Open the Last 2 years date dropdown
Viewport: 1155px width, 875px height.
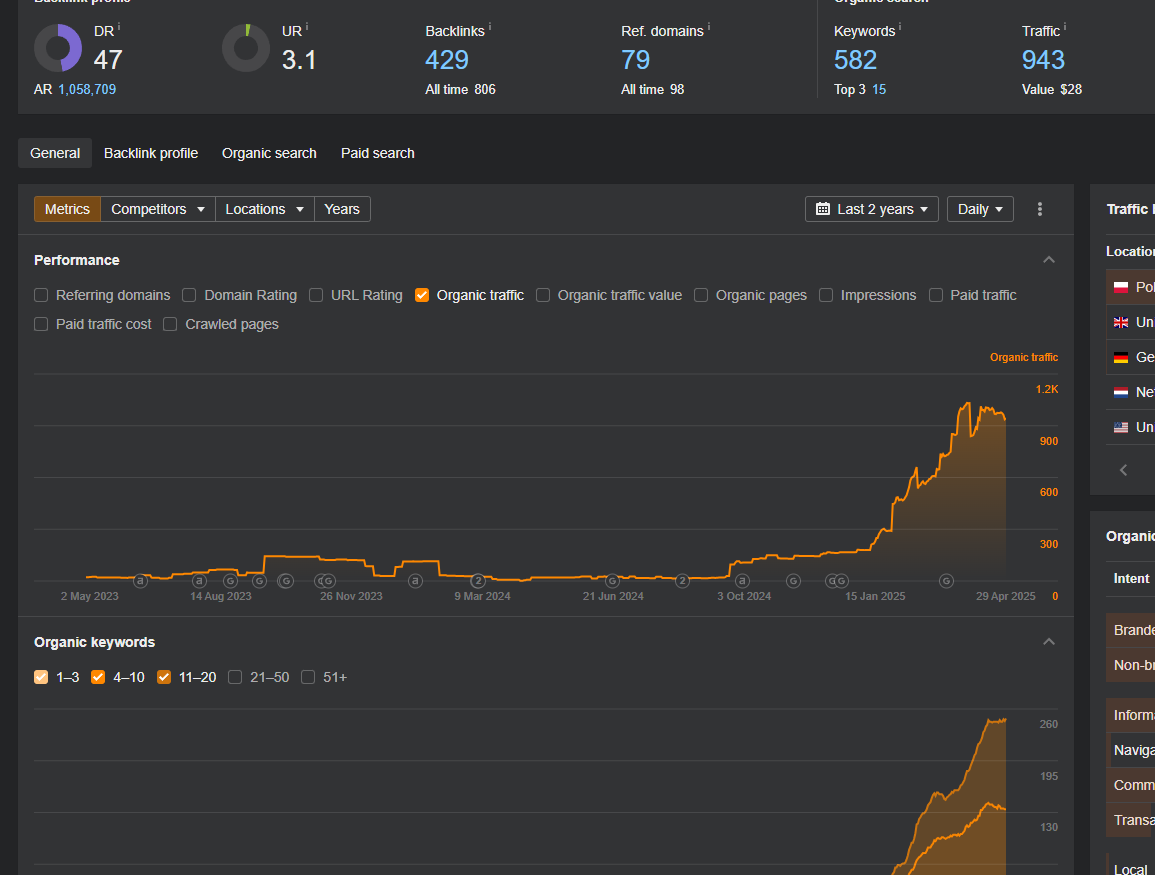click(871, 209)
